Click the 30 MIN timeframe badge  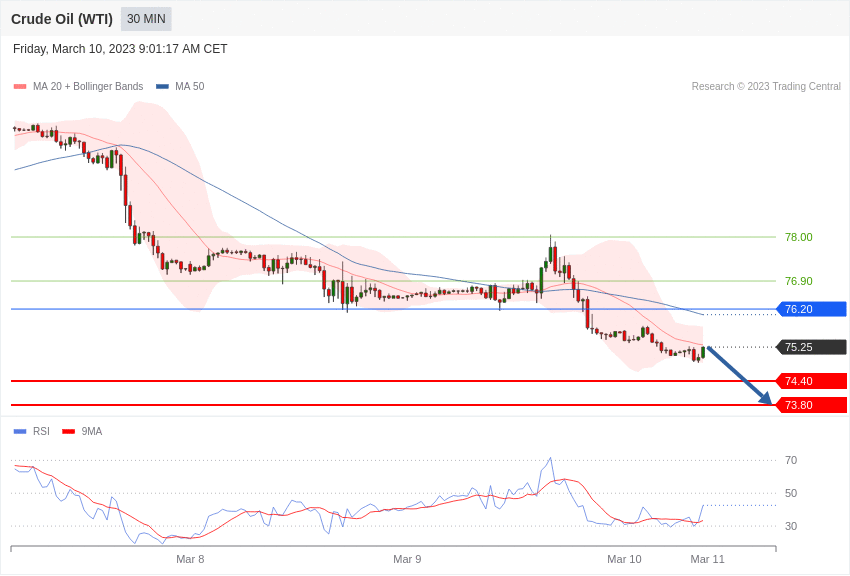[x=146, y=19]
